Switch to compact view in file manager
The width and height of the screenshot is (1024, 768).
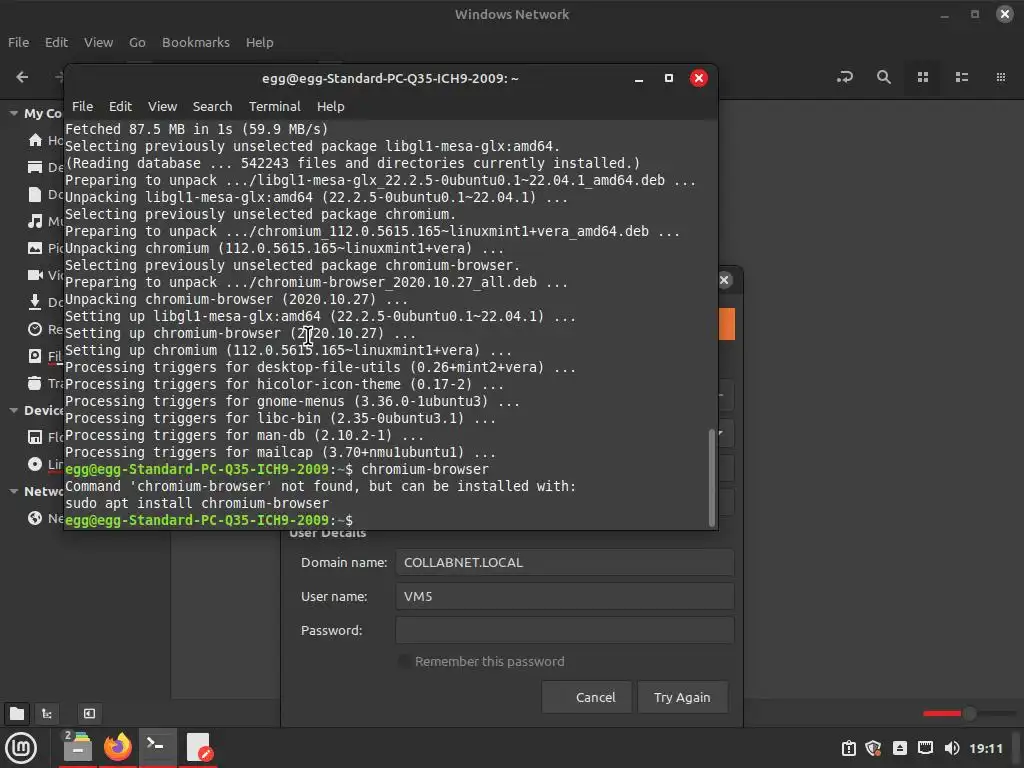tap(1000, 77)
